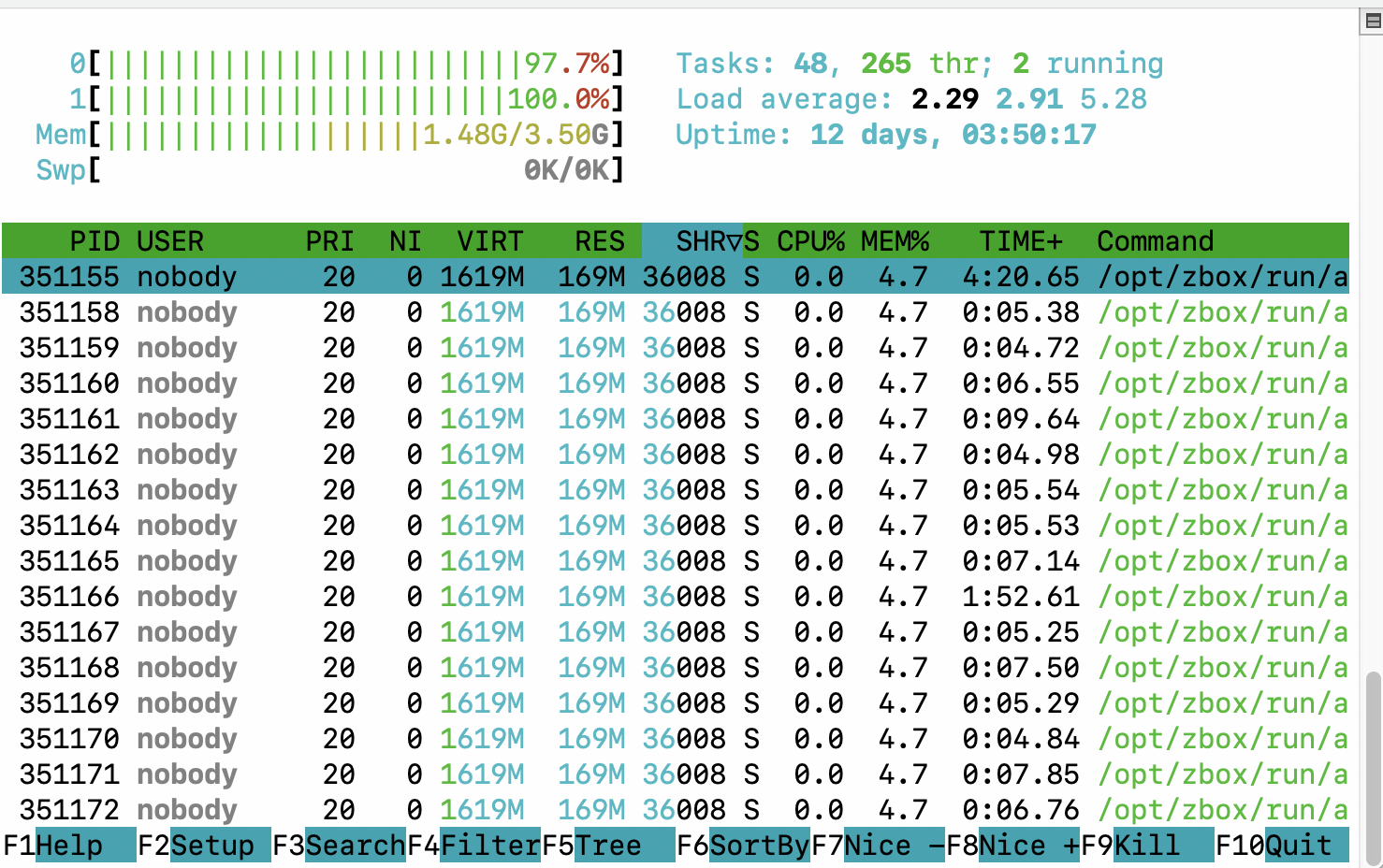Open F2 Setup in the function bar
The height and width of the screenshot is (868, 1383).
[x=203, y=846]
